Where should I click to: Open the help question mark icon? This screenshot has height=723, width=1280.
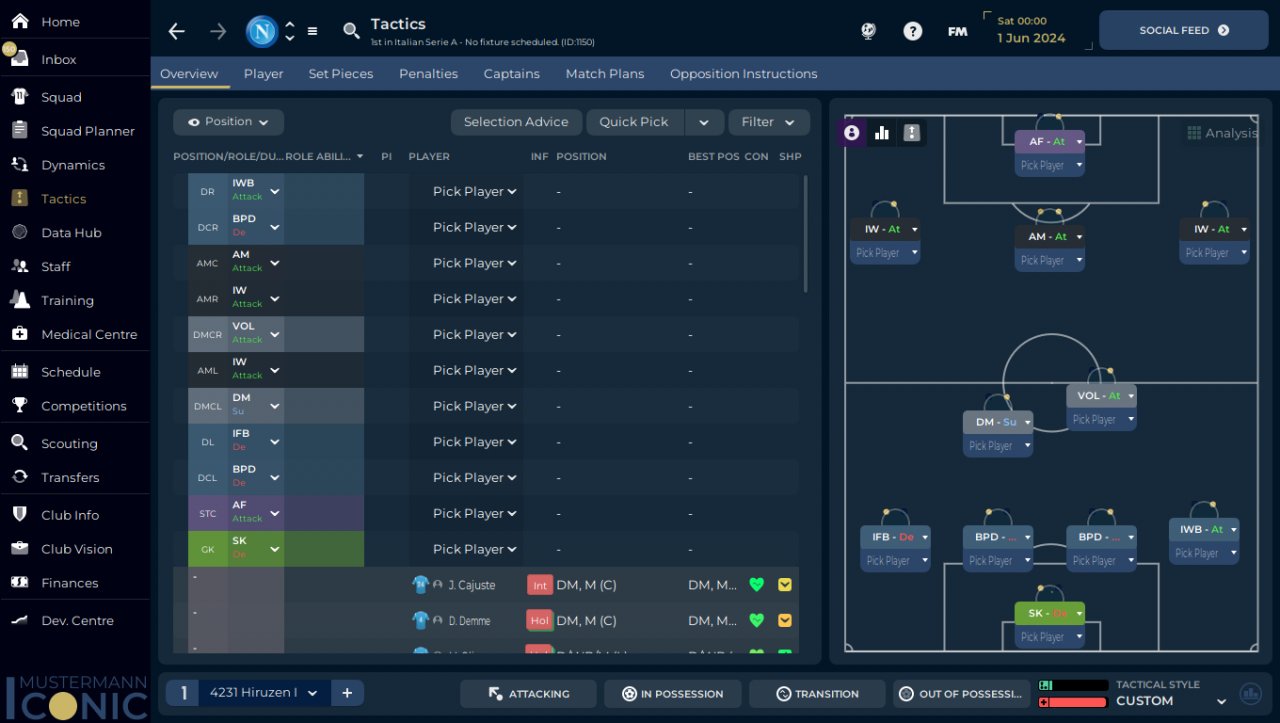click(912, 31)
